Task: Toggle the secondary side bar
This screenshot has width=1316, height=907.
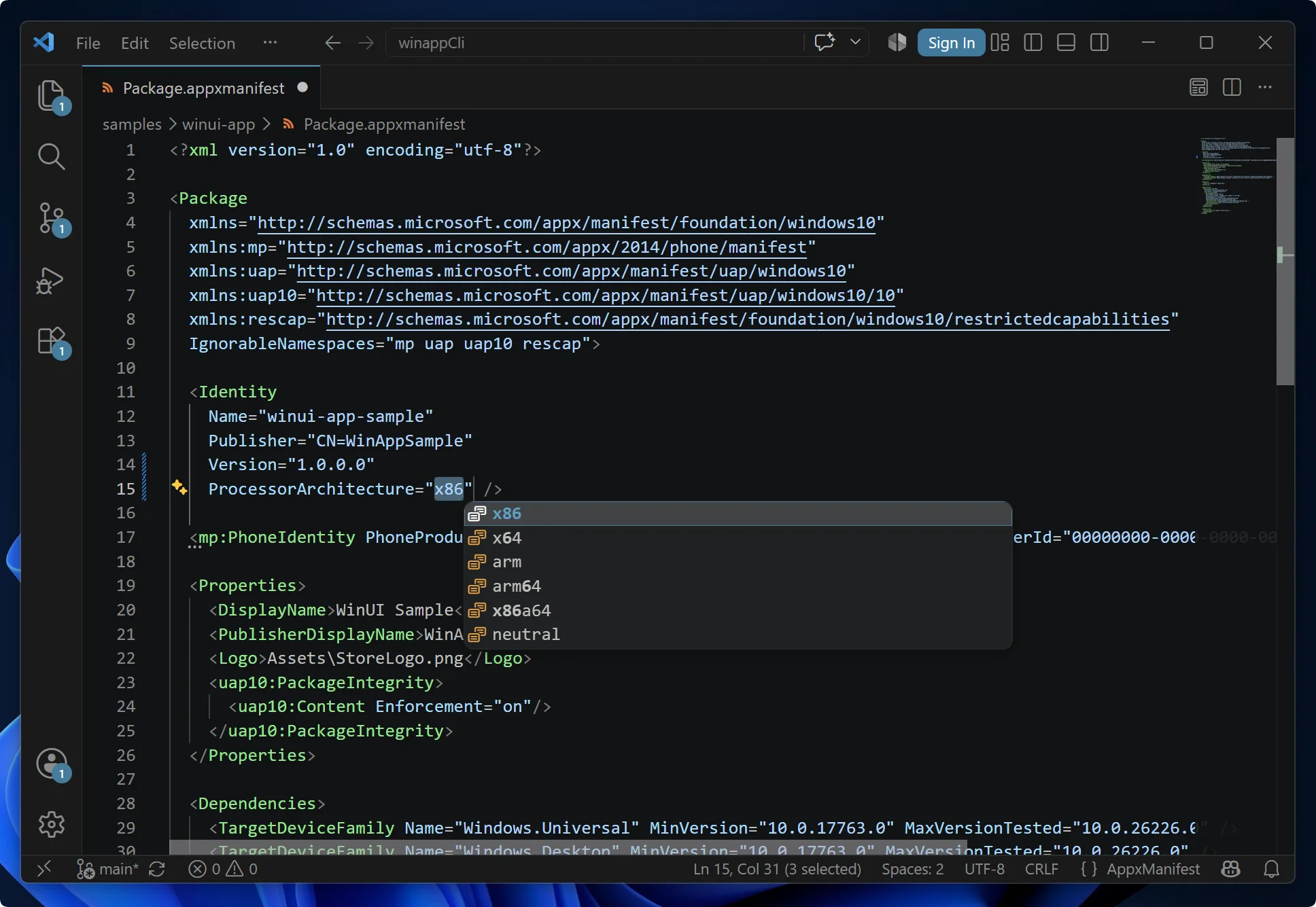Action: 1099,43
